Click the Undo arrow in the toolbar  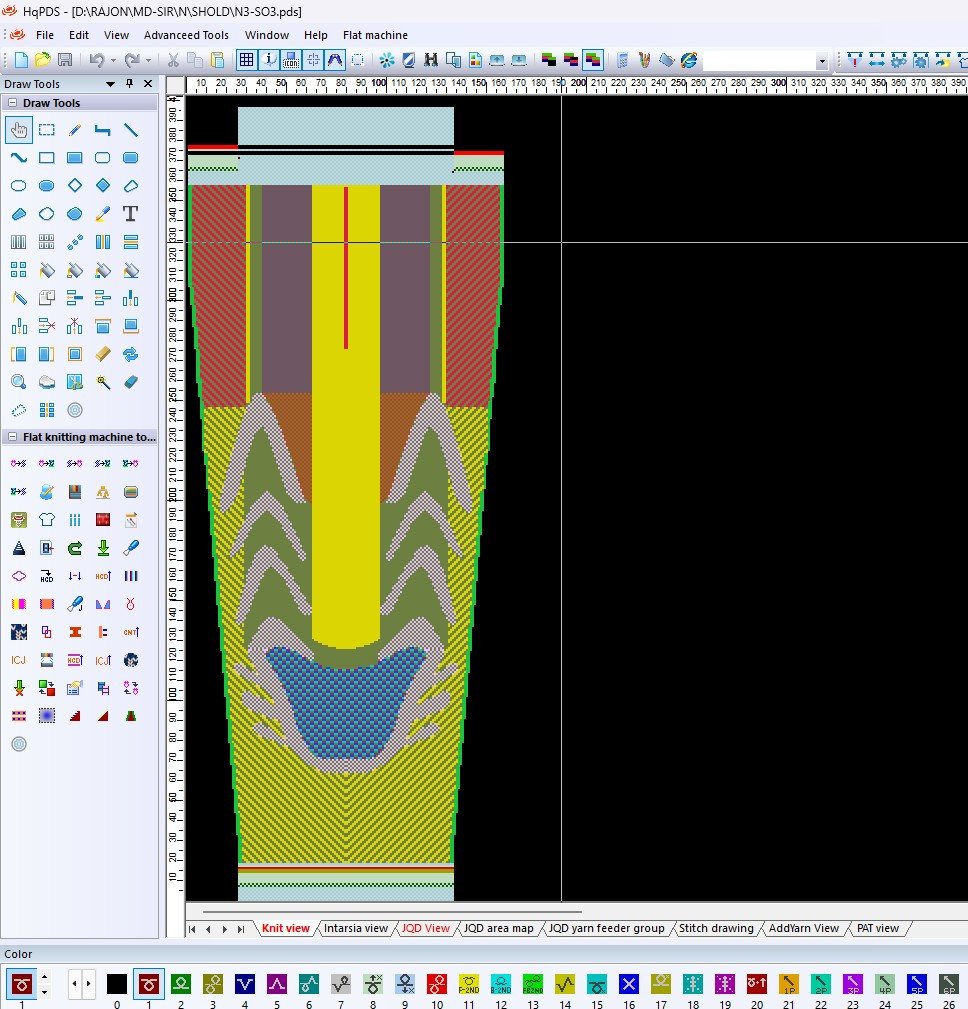click(x=96, y=61)
